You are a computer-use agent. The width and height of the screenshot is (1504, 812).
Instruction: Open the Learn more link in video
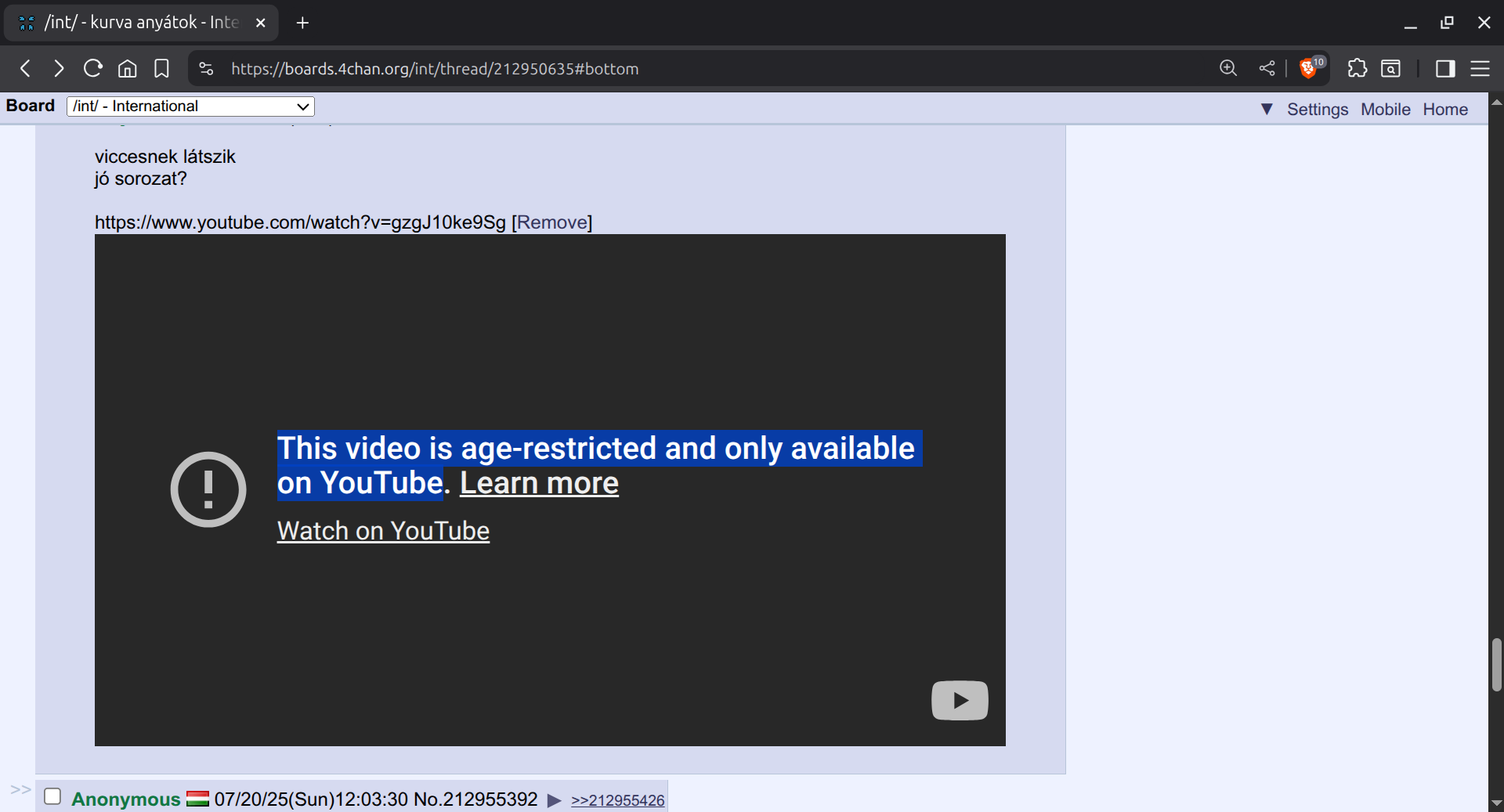[x=539, y=483]
